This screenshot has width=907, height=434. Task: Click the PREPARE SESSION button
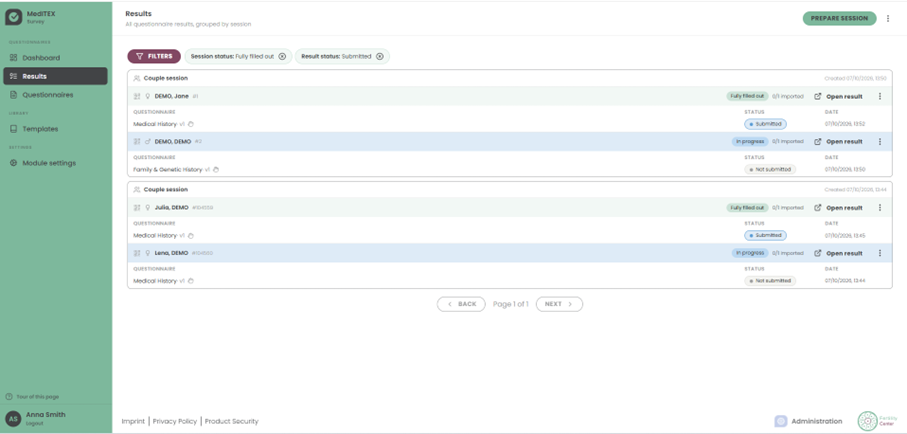(x=839, y=19)
